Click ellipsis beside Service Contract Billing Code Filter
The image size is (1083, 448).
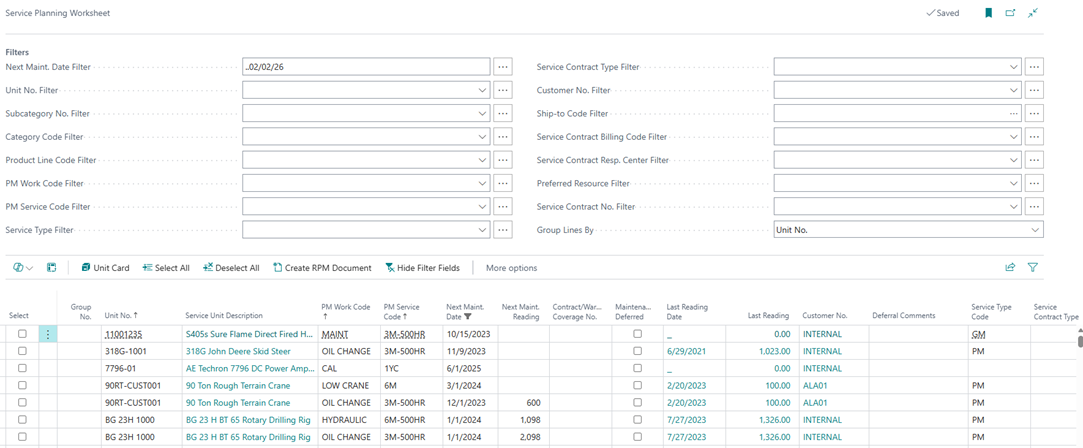(1034, 137)
